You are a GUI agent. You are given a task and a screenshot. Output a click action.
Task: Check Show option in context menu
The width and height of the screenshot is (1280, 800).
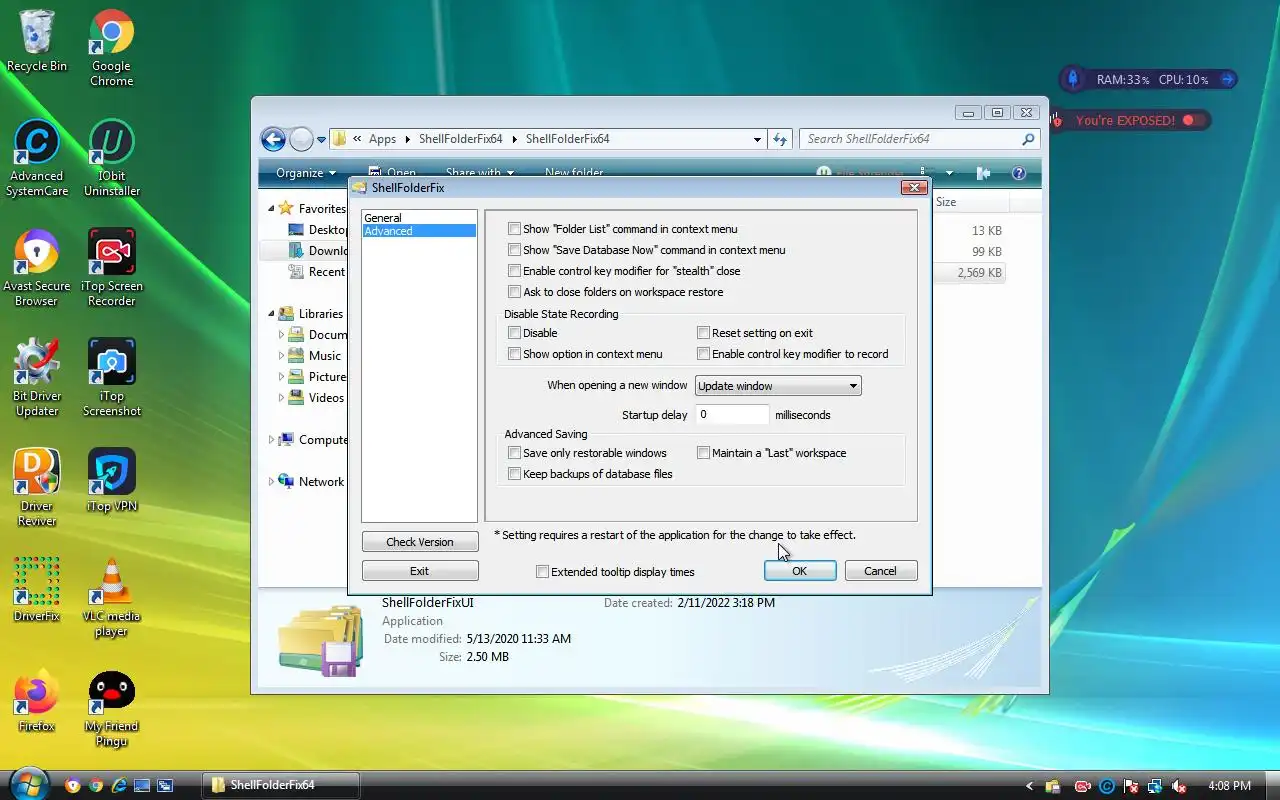(x=514, y=354)
